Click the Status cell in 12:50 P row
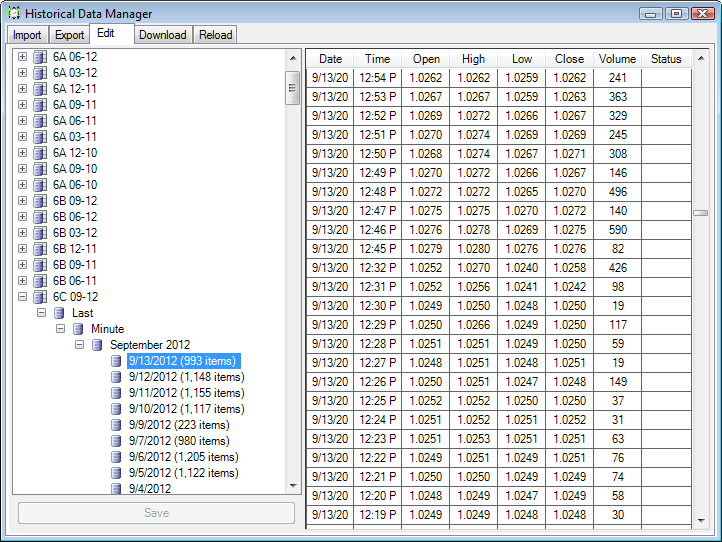 pyautogui.click(x=666, y=154)
